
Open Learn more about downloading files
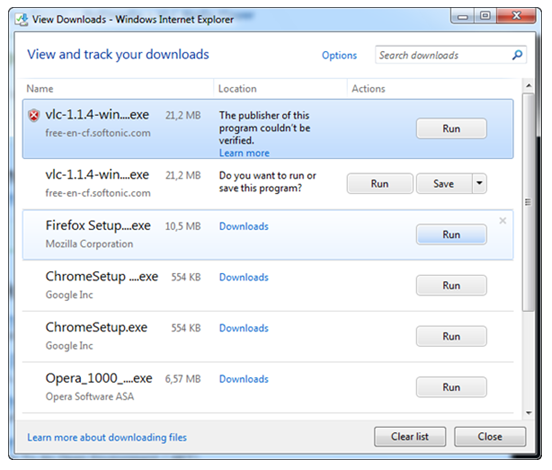(x=107, y=437)
